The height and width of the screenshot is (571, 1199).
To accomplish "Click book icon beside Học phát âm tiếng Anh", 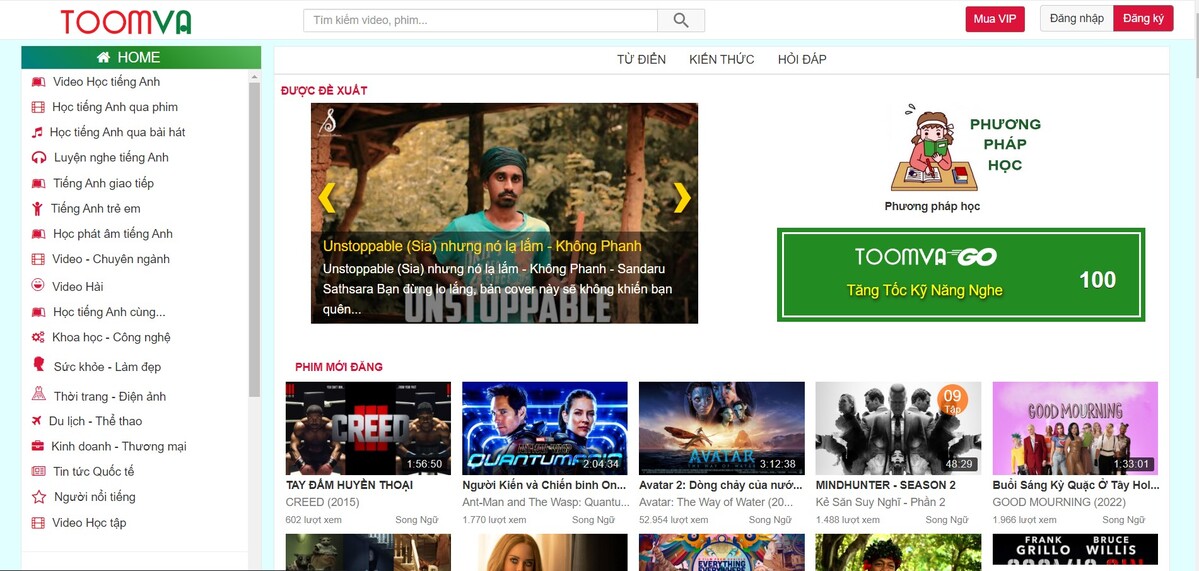I will (x=38, y=234).
